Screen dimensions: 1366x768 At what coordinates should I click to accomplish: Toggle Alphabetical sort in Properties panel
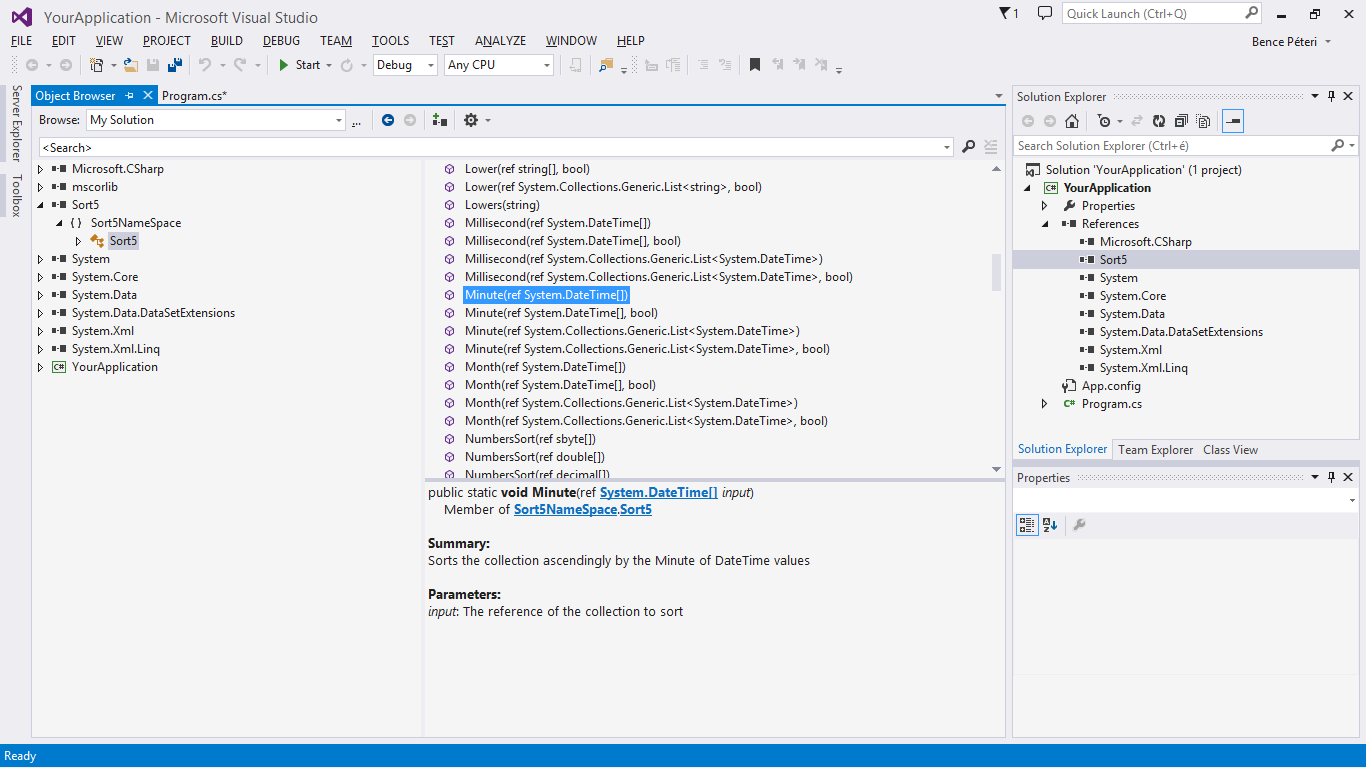click(x=1050, y=525)
